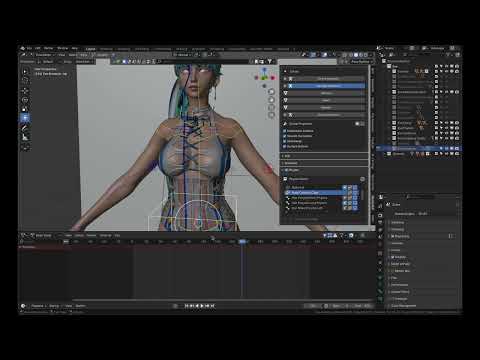The image size is (480, 360).
Task: Click the viewport zoom magnifier button
Action: pos(271,92)
